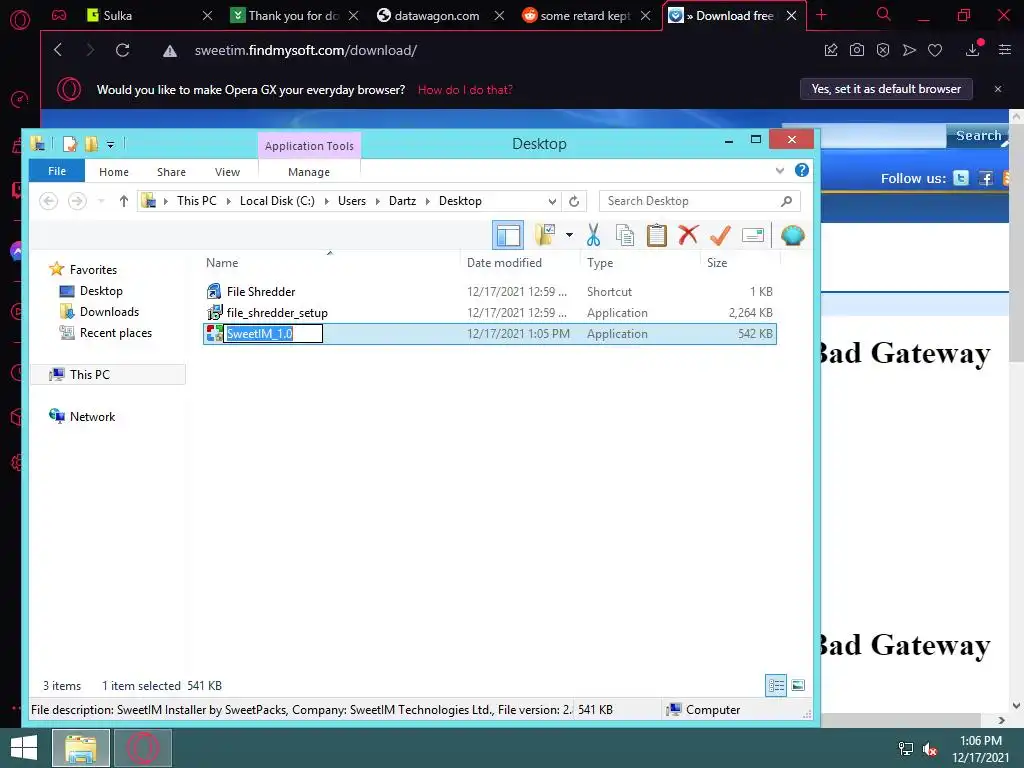Open the Home ribbon tab
This screenshot has width=1024, height=768.
(114, 172)
